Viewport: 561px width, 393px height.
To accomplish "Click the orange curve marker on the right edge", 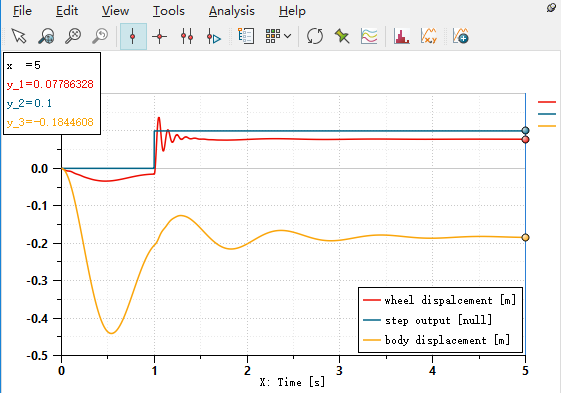I will (x=547, y=126).
